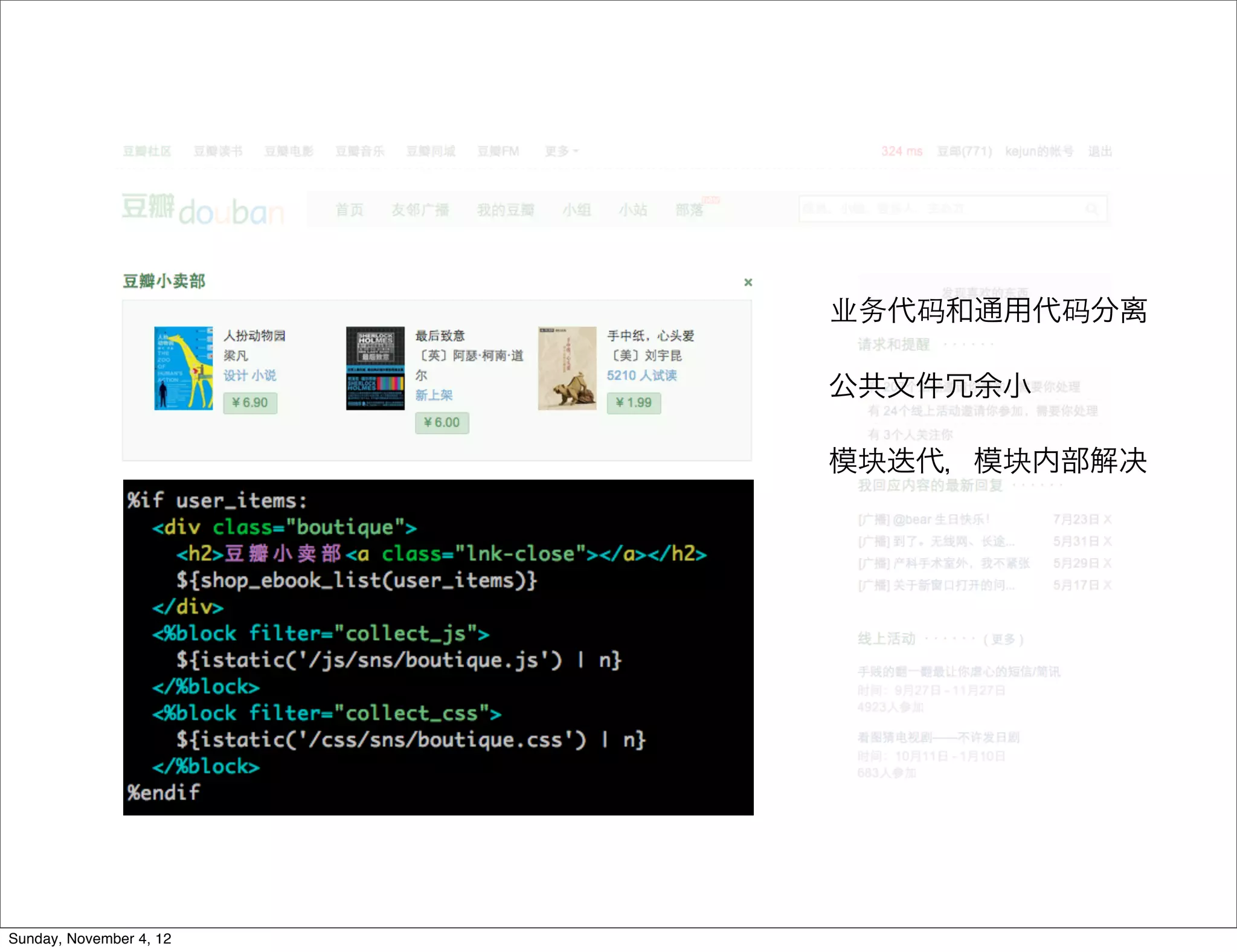Open the origami book cover thumbnail
The image size is (1237, 952).
pyautogui.click(x=567, y=368)
